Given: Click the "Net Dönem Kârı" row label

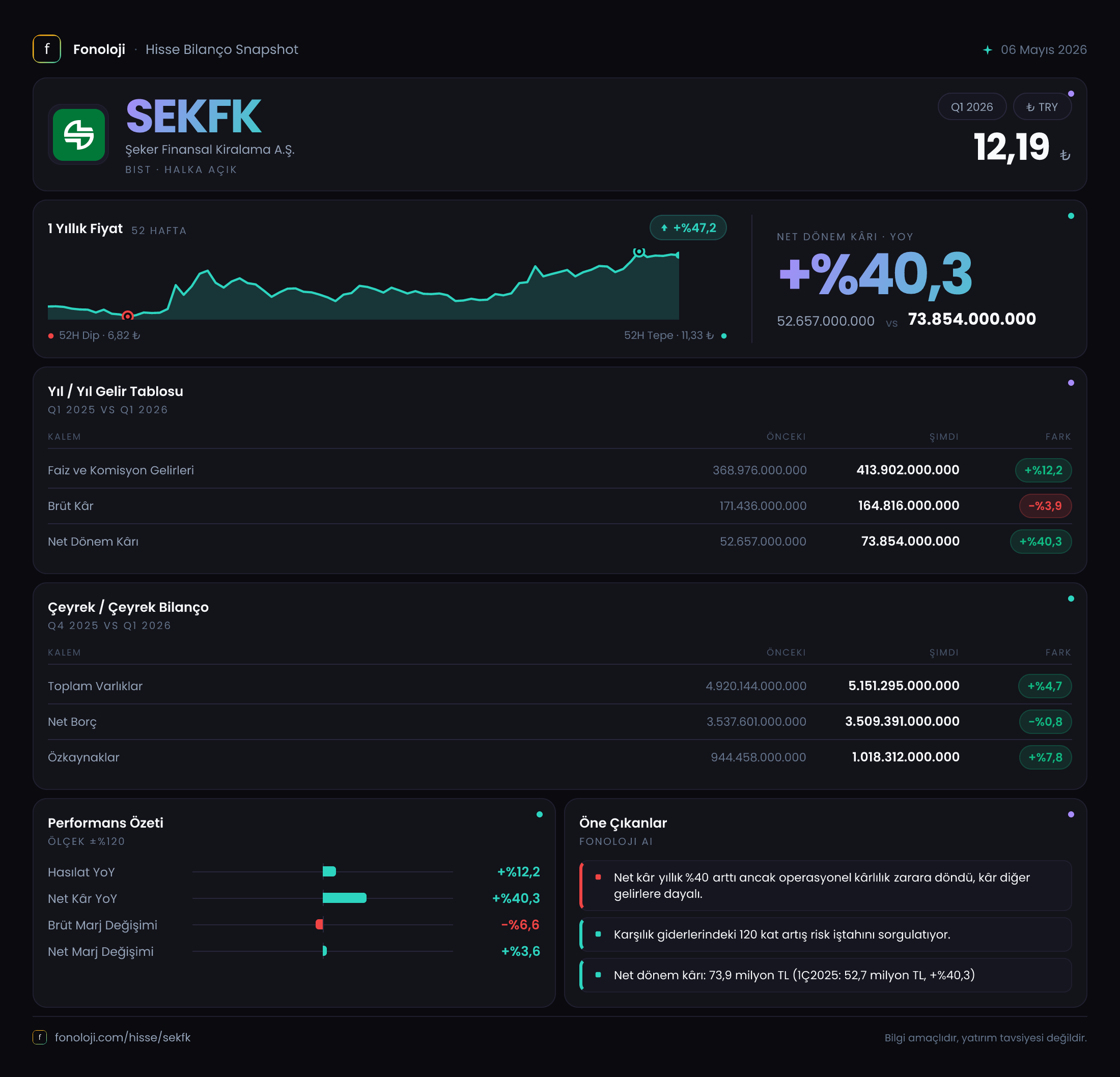Looking at the screenshot, I should 93,542.
